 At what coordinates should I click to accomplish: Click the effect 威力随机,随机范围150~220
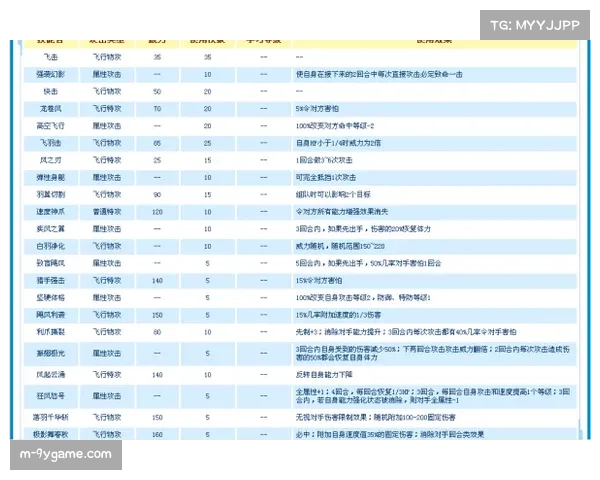click(340, 246)
